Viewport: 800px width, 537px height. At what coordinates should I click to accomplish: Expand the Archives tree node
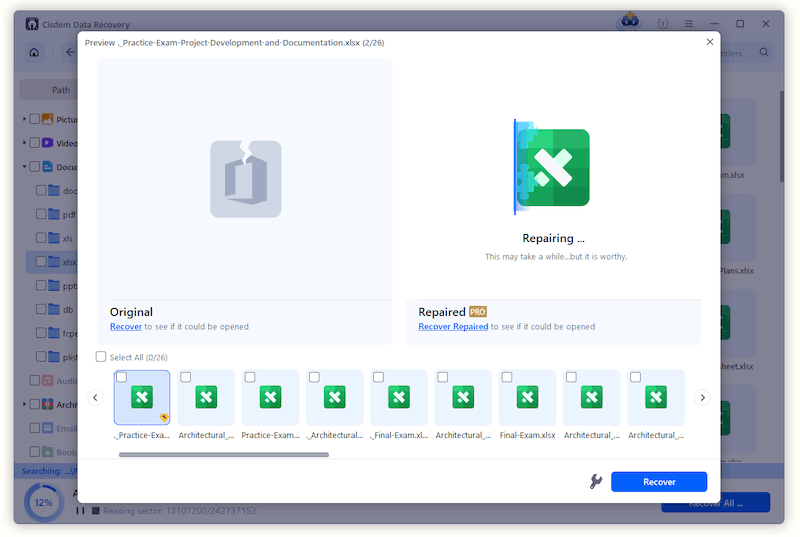point(24,404)
